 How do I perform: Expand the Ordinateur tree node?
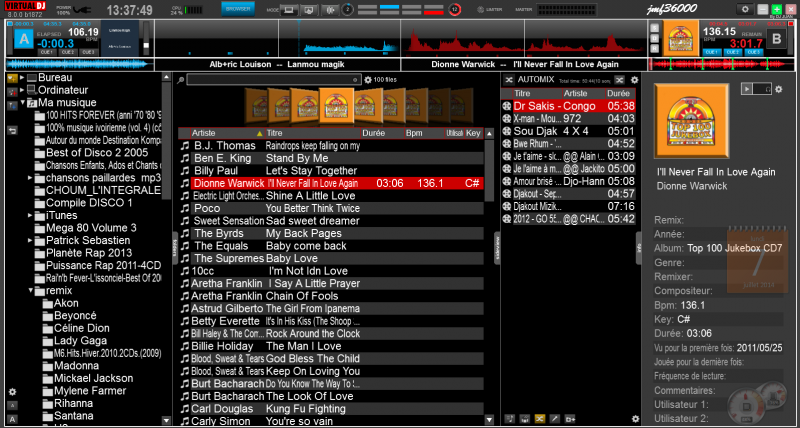(24, 90)
